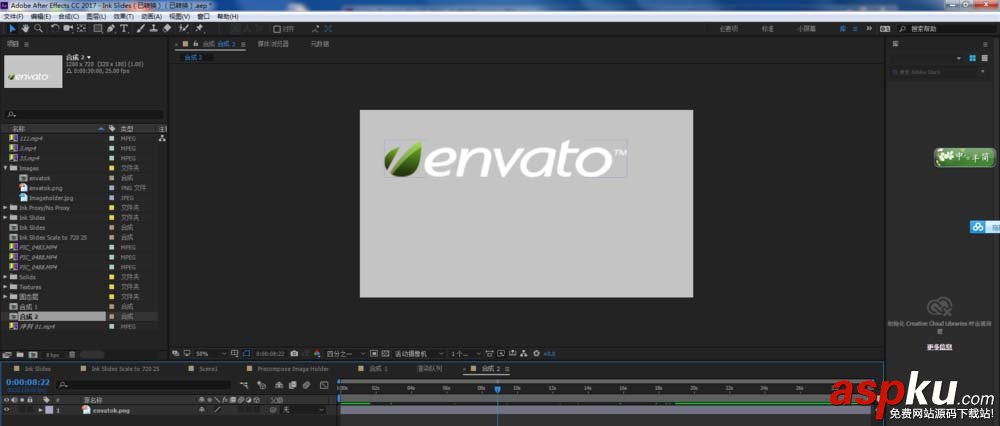Click the interpret footage icon in project panel
Screen dimensions: 1000x426
pos(7,354)
